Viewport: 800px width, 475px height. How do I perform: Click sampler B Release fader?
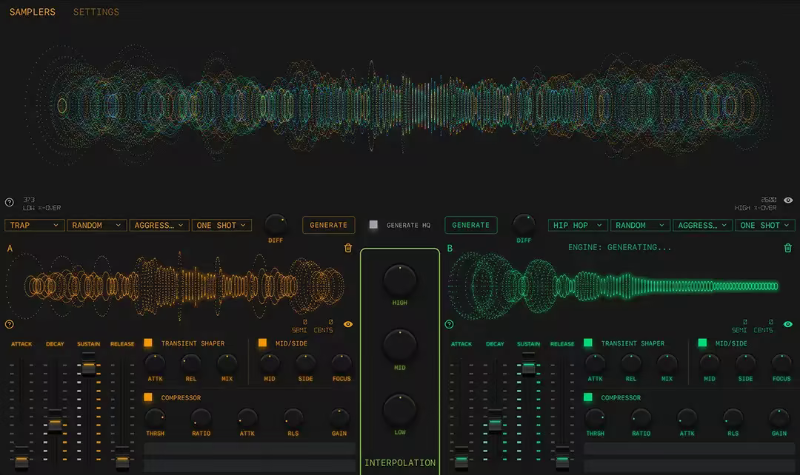pyautogui.click(x=562, y=458)
